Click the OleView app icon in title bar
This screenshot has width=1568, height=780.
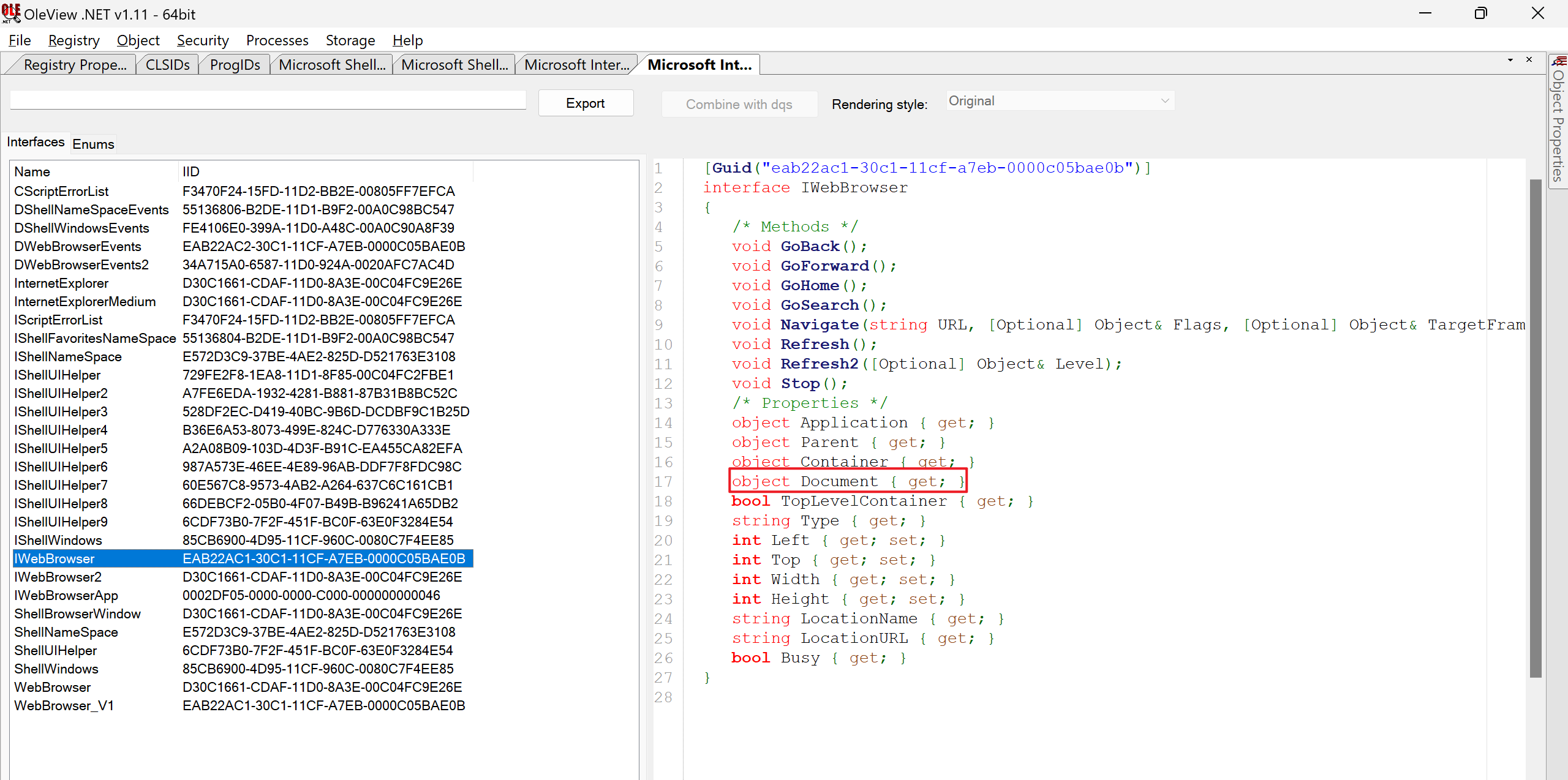tap(11, 13)
